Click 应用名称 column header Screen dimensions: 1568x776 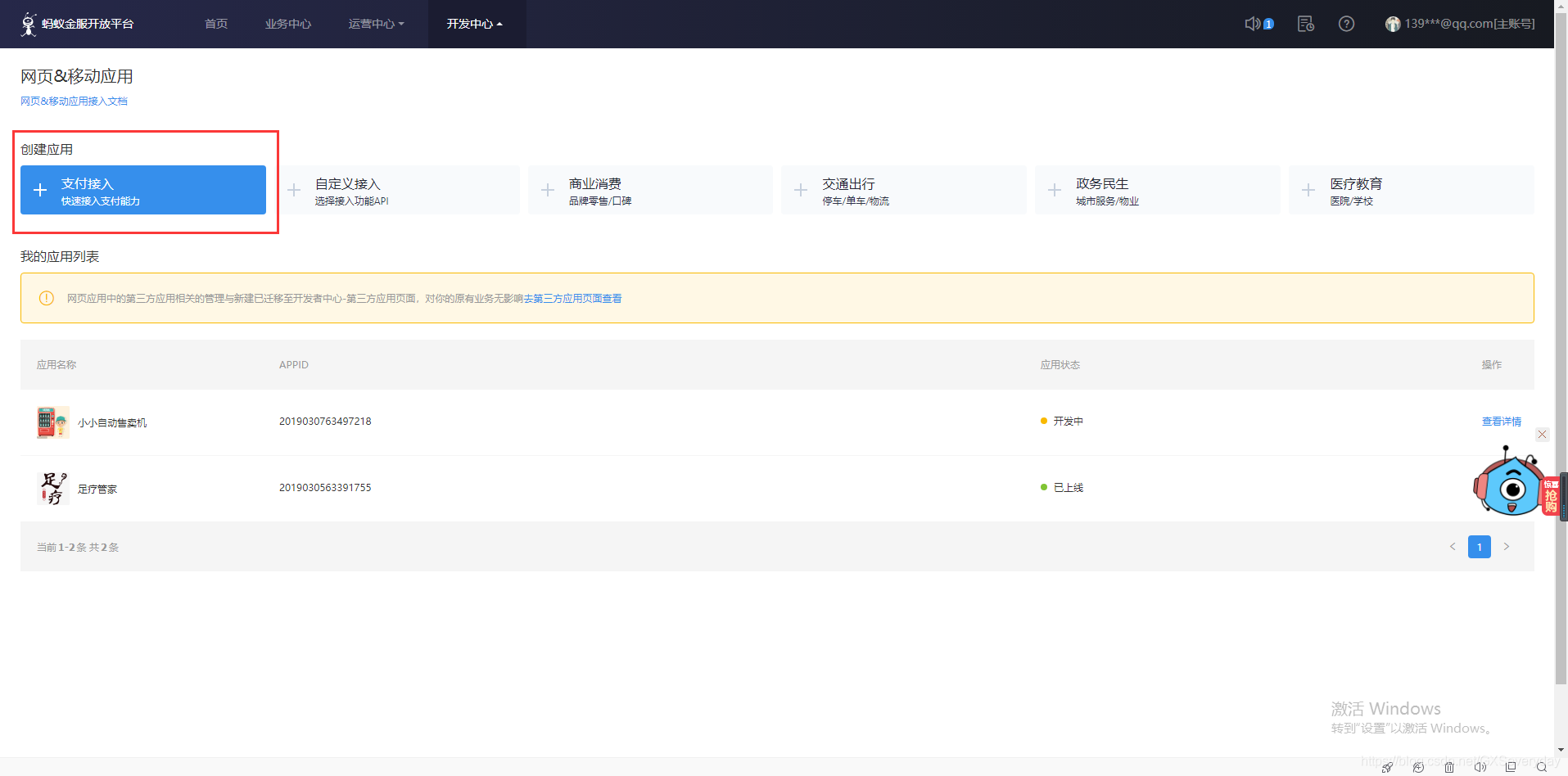[56, 365]
